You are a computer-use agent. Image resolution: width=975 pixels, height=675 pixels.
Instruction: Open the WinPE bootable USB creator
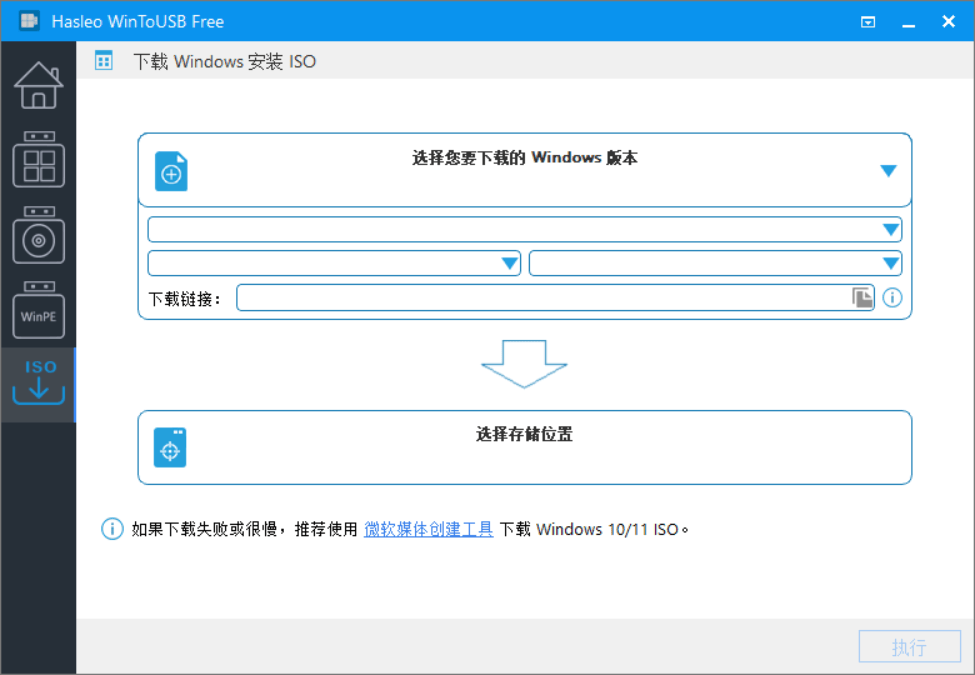[39, 310]
